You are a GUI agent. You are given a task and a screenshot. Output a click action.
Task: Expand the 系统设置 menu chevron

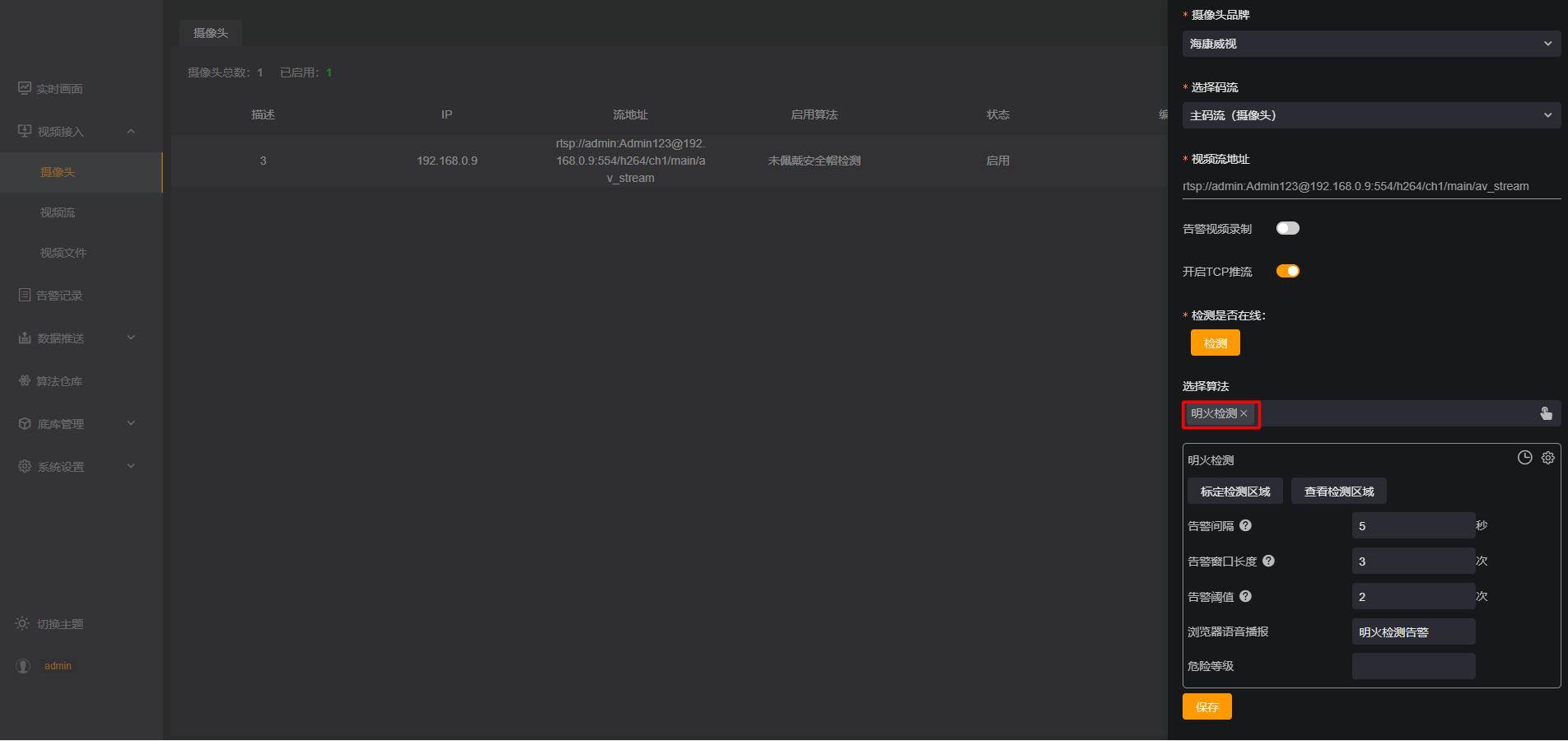click(x=131, y=466)
